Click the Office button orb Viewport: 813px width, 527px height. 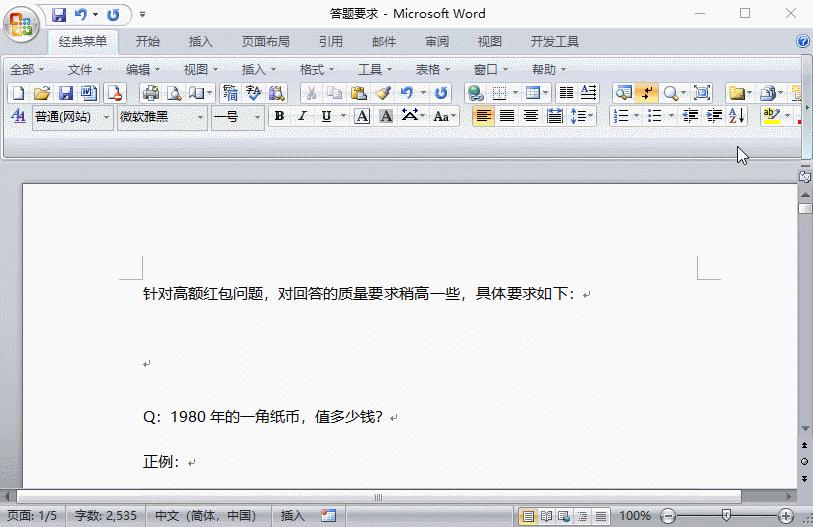(22, 24)
